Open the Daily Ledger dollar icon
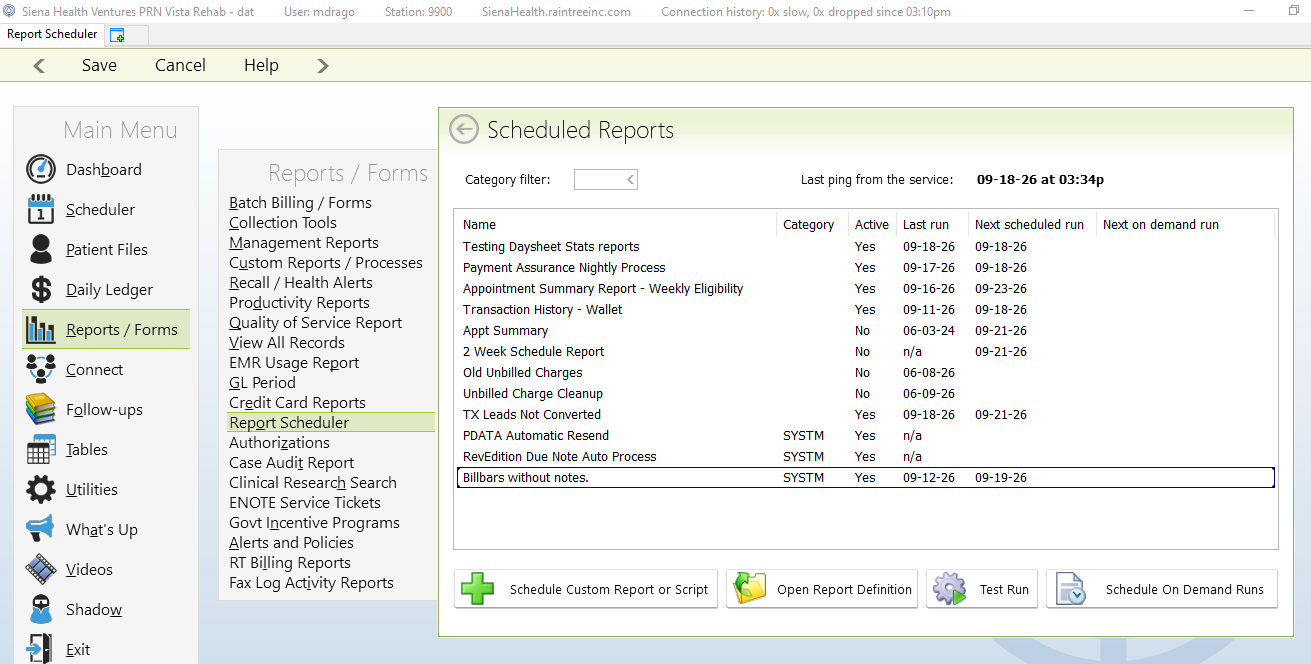The image size is (1311, 664). (41, 289)
